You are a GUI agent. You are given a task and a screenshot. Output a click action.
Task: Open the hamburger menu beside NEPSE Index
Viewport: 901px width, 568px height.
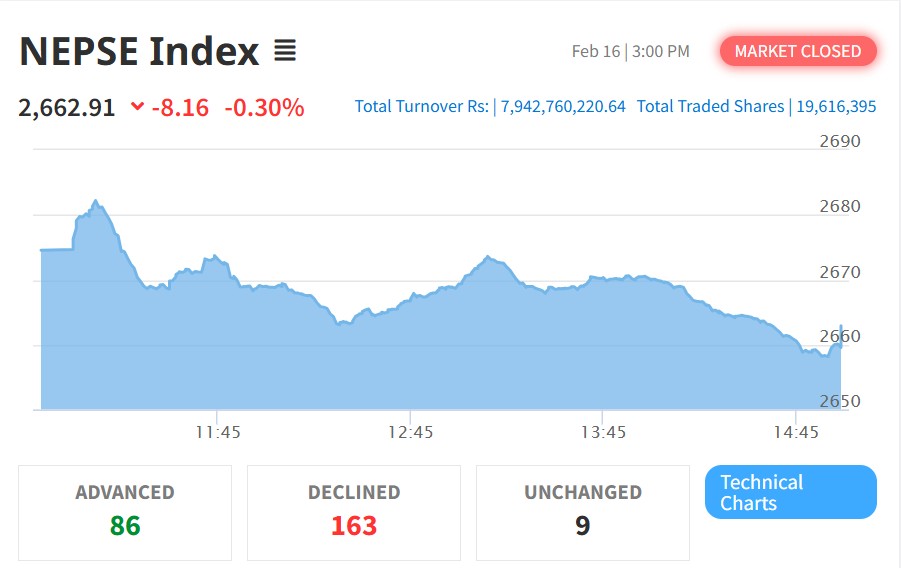285,51
